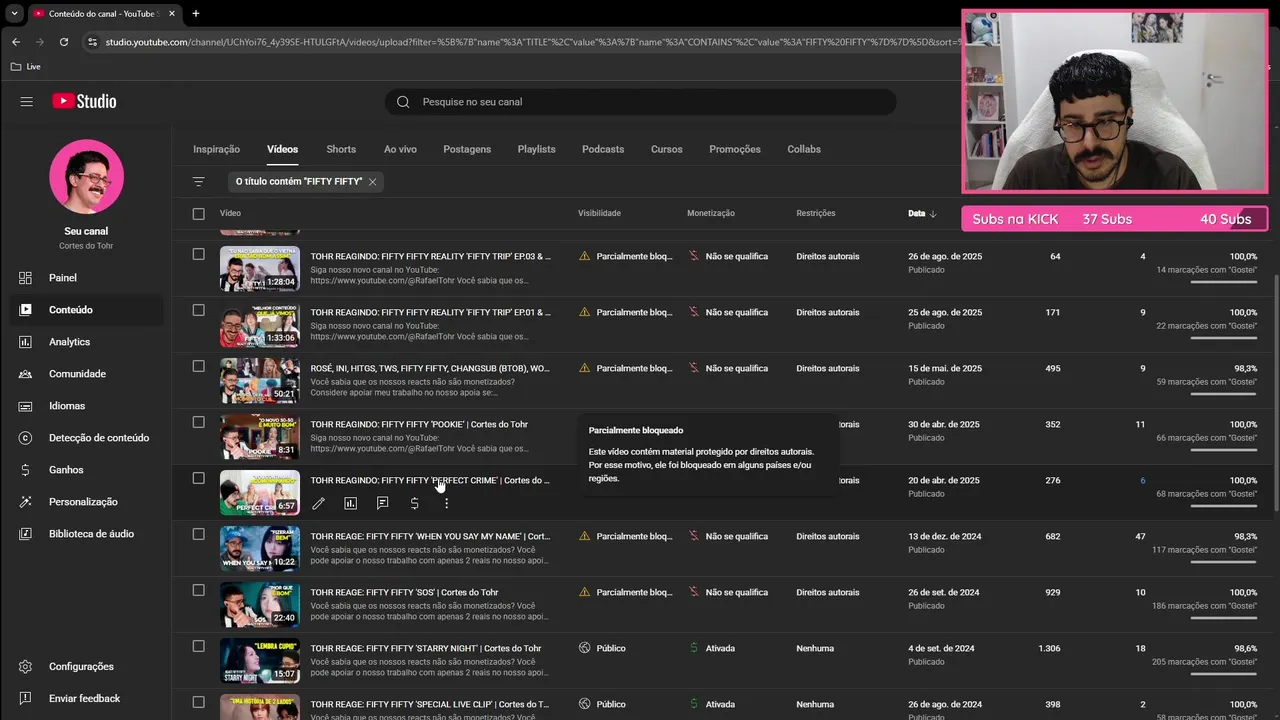
Task: Click Ativada monetization for STARRY NIGHT video
Action: [720, 648]
